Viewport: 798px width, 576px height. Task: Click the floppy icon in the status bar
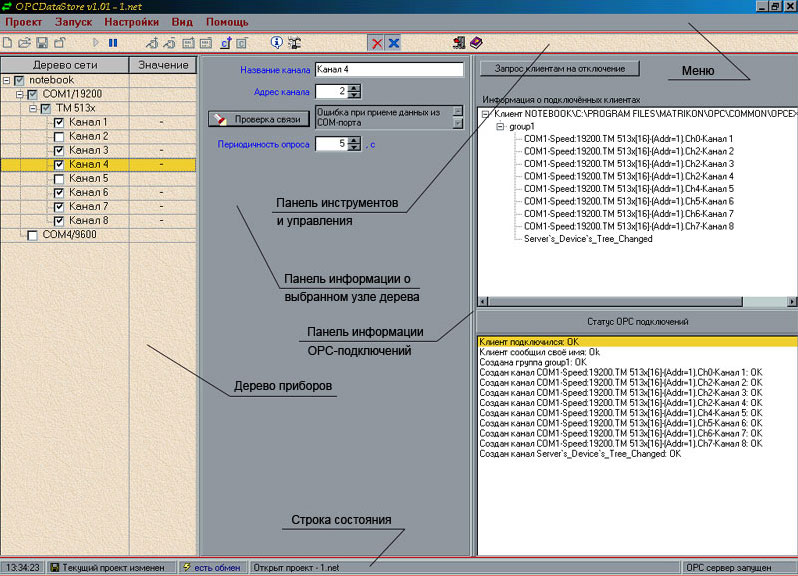click(x=55, y=567)
